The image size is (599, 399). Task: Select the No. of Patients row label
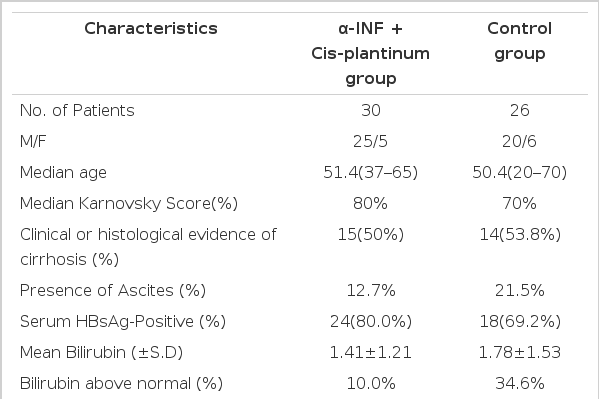pyautogui.click(x=77, y=110)
